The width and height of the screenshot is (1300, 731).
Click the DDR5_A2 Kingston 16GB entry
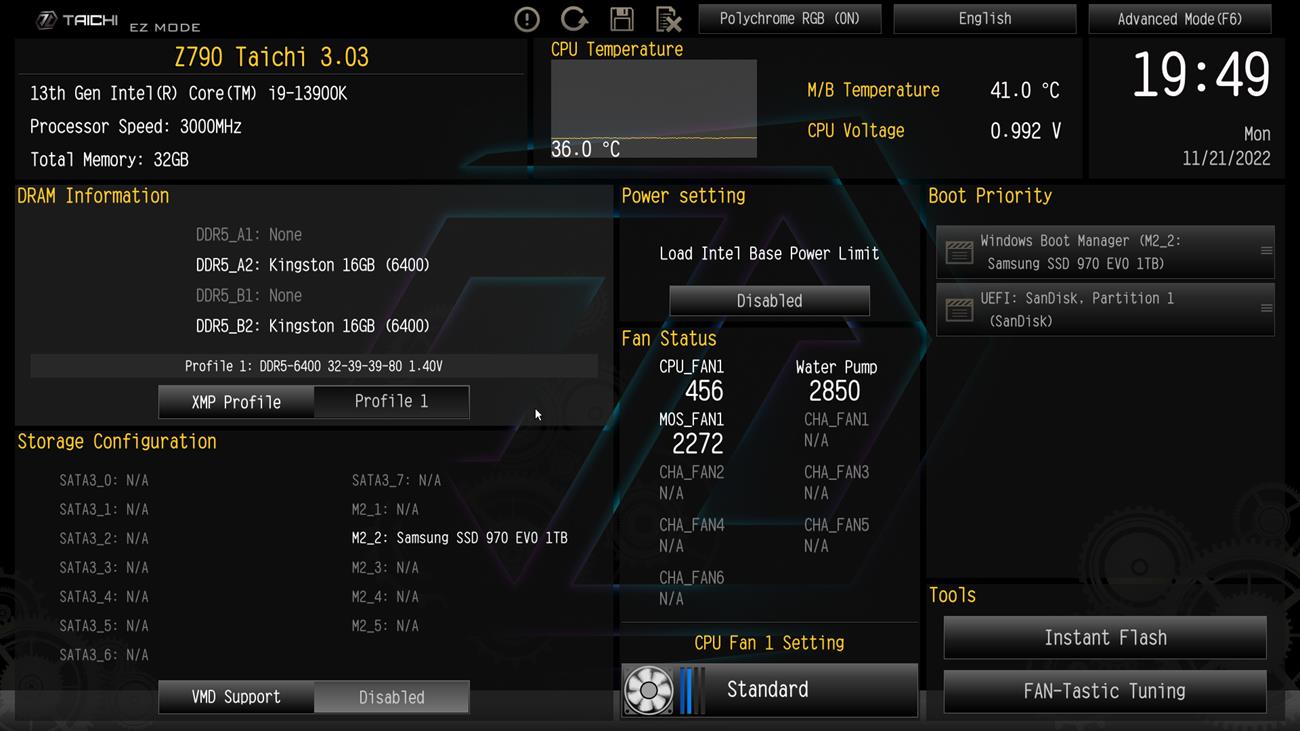(x=313, y=265)
